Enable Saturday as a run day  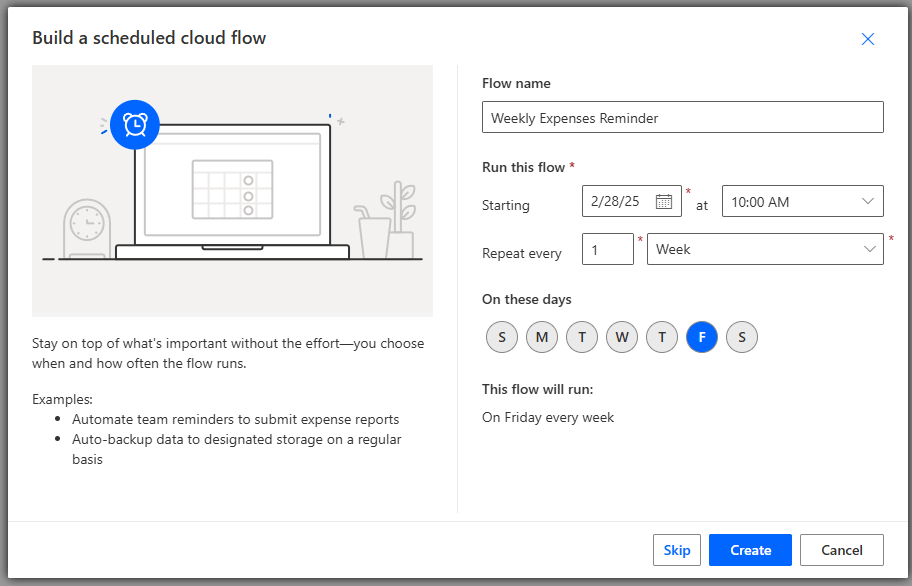pyautogui.click(x=742, y=337)
